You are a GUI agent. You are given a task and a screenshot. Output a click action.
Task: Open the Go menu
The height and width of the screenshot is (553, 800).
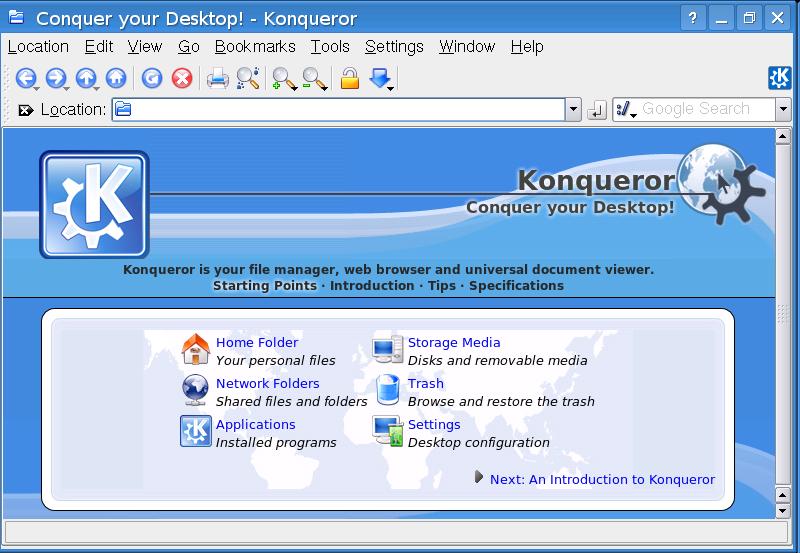click(189, 46)
